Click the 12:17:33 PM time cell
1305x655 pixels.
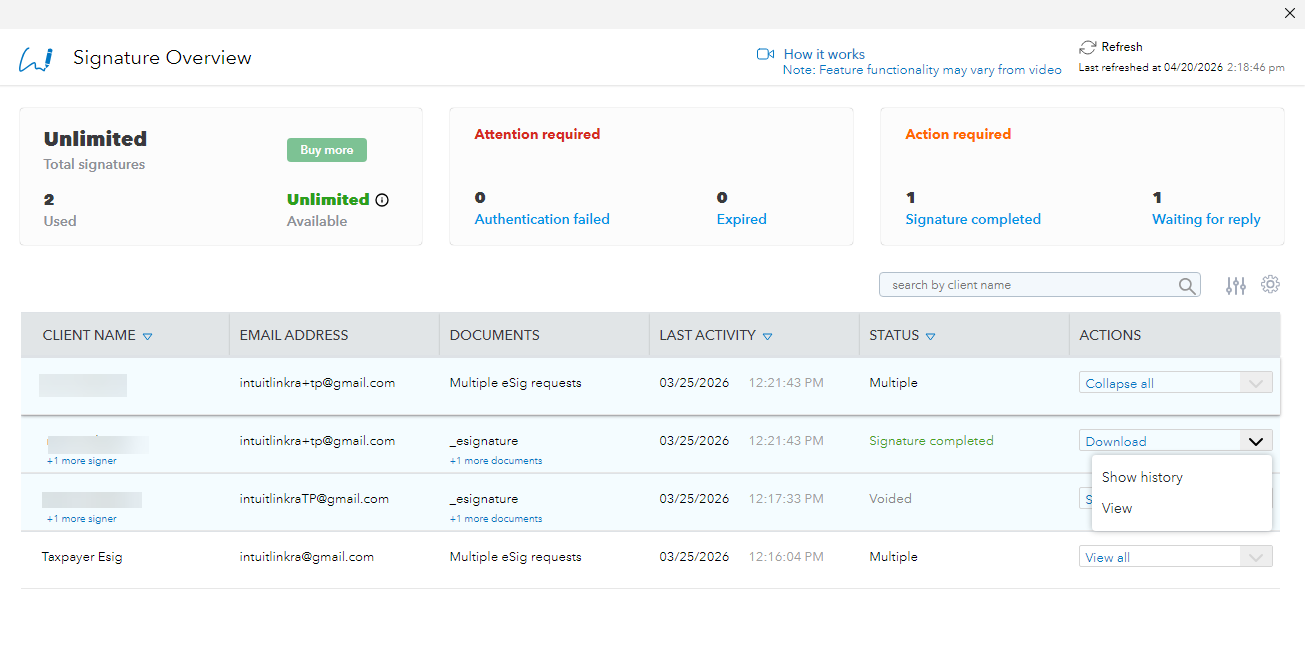tap(785, 499)
